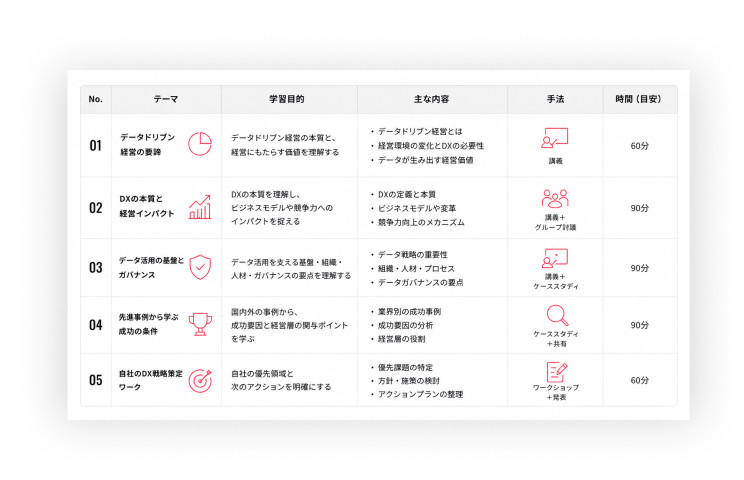Click the theme 自社のDX戦略策定ワーク

(150, 380)
